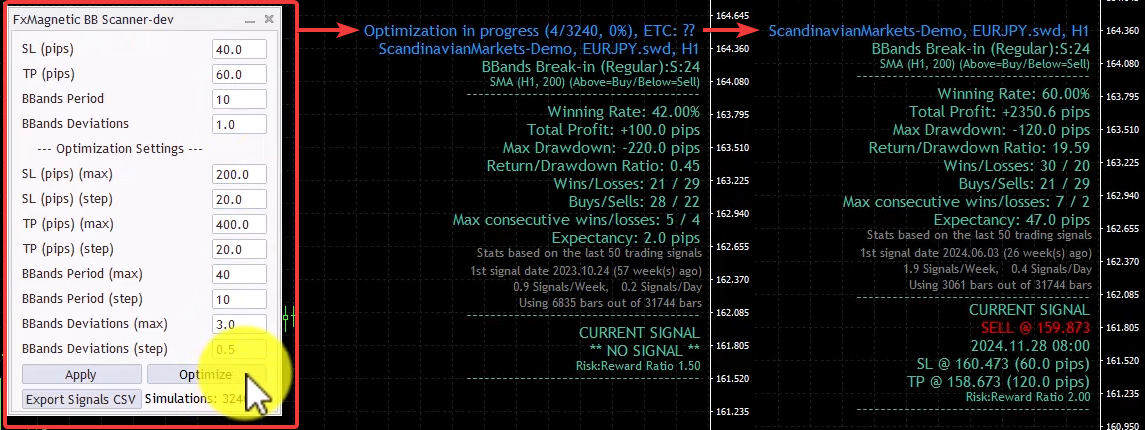Click the TP (pips) (max) field
The image size is (1145, 430).
click(x=239, y=224)
